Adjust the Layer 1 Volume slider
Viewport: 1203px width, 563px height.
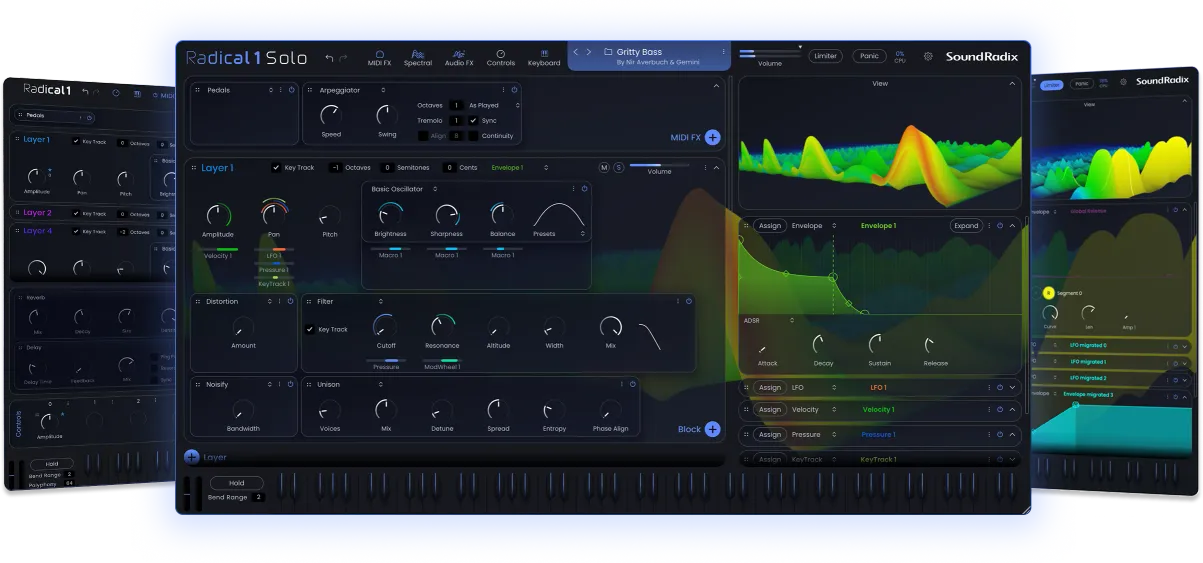659,165
